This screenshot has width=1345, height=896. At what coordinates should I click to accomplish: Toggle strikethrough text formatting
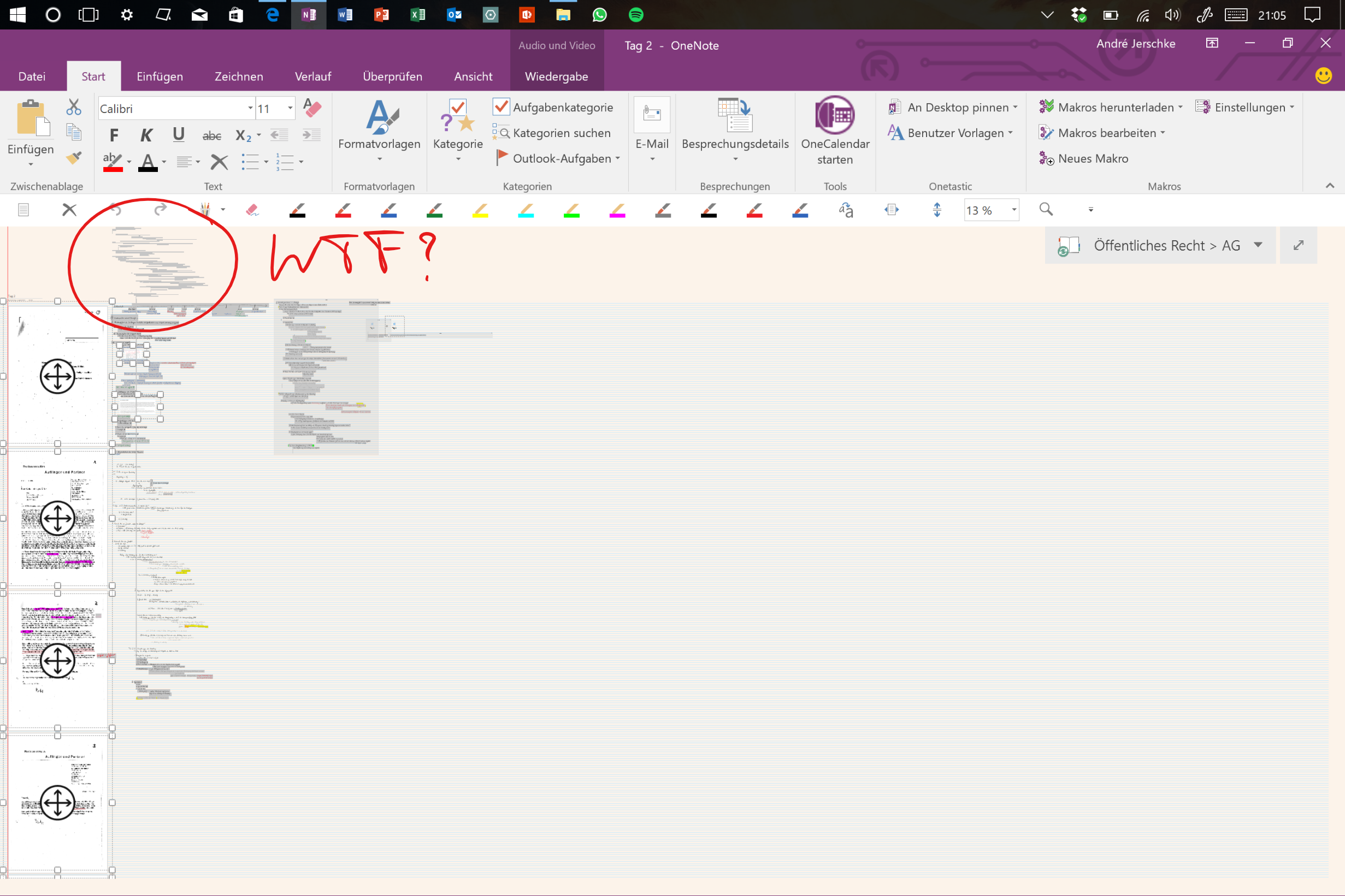point(211,135)
